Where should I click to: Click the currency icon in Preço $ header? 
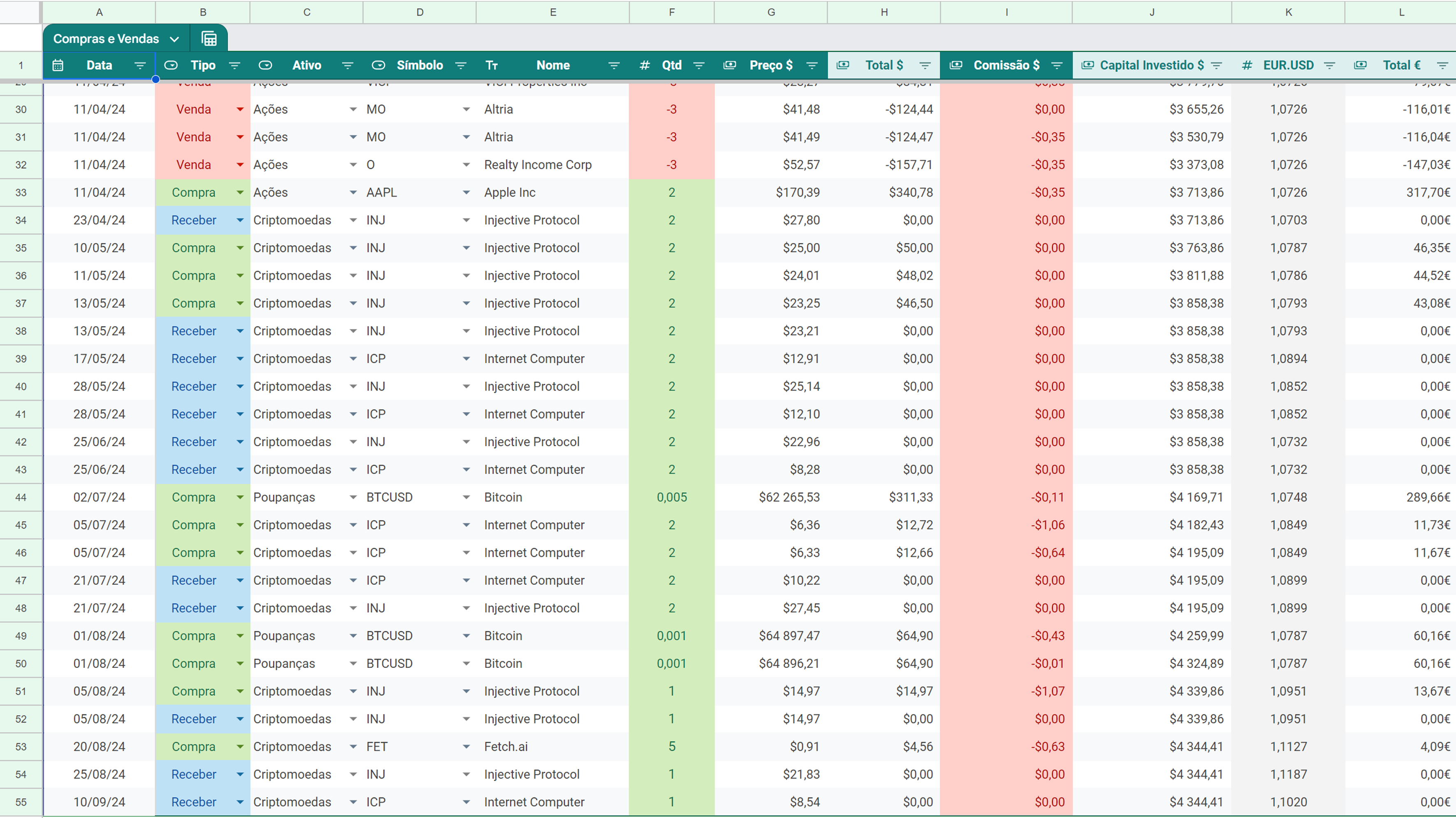[730, 65]
